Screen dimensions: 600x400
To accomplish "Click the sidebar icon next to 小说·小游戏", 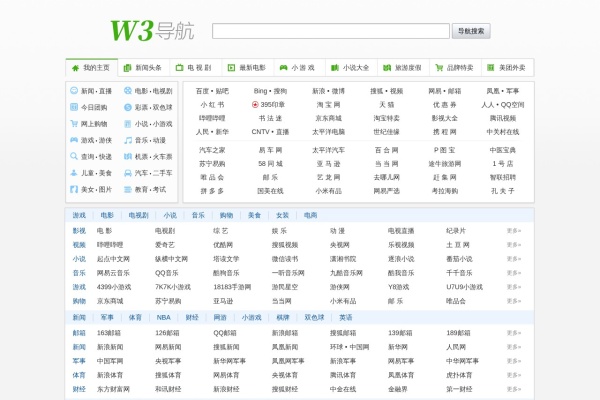I will click(128, 124).
